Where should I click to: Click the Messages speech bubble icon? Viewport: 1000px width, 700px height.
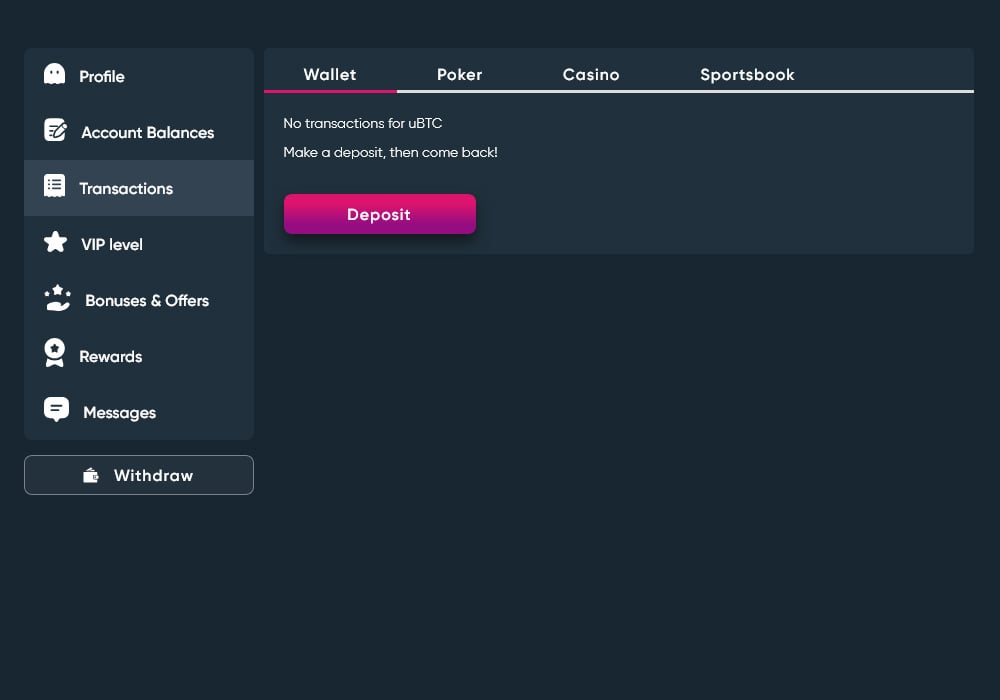[57, 410]
